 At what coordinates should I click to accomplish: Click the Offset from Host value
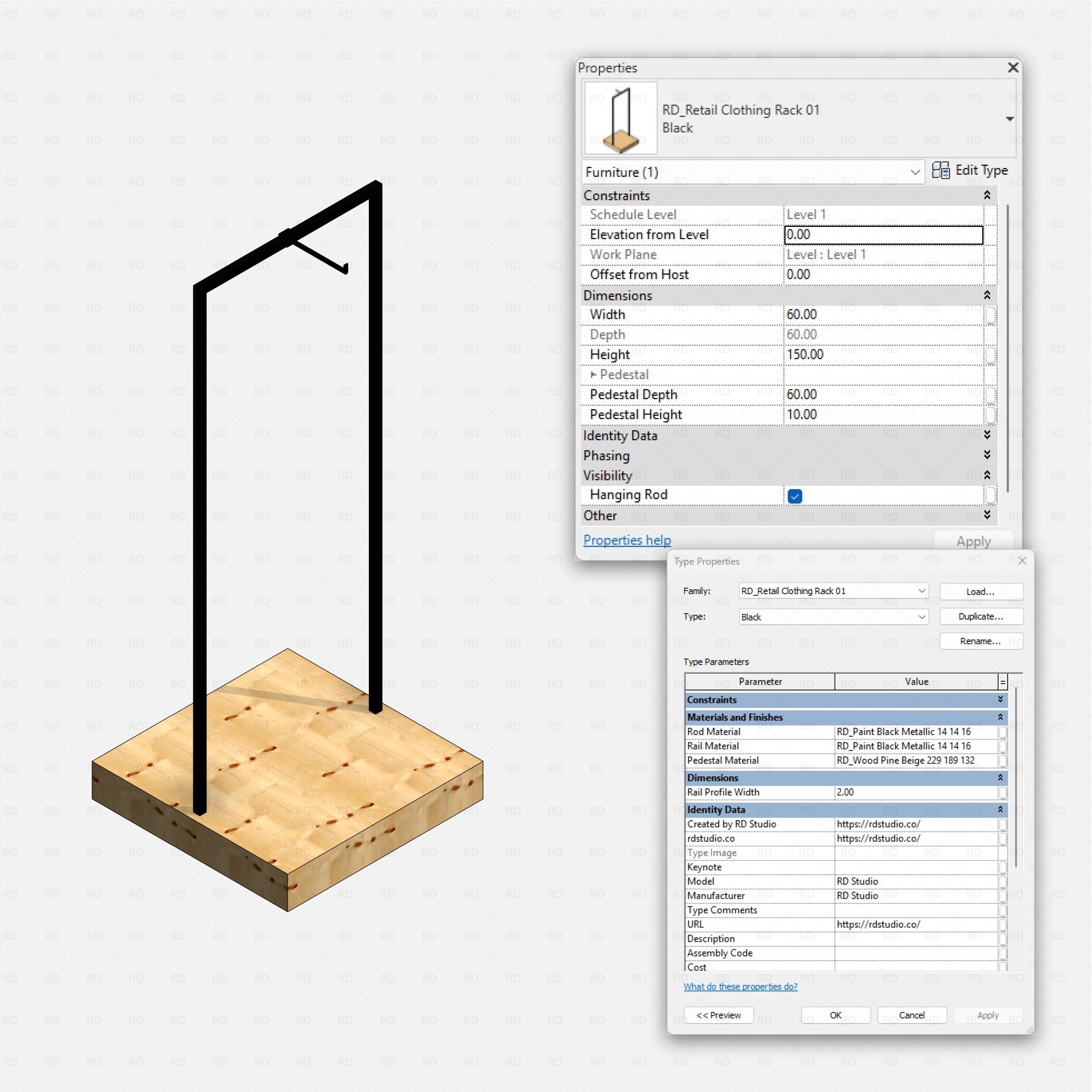883,275
